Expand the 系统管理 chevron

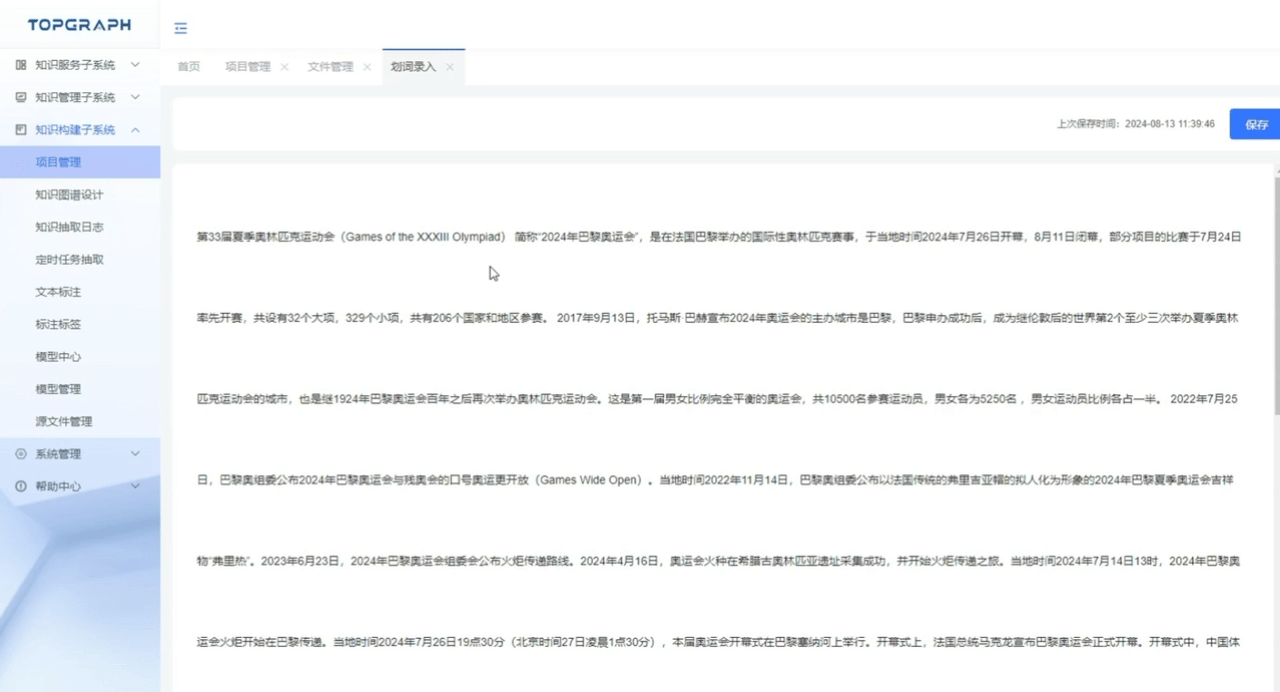pyautogui.click(x=135, y=454)
